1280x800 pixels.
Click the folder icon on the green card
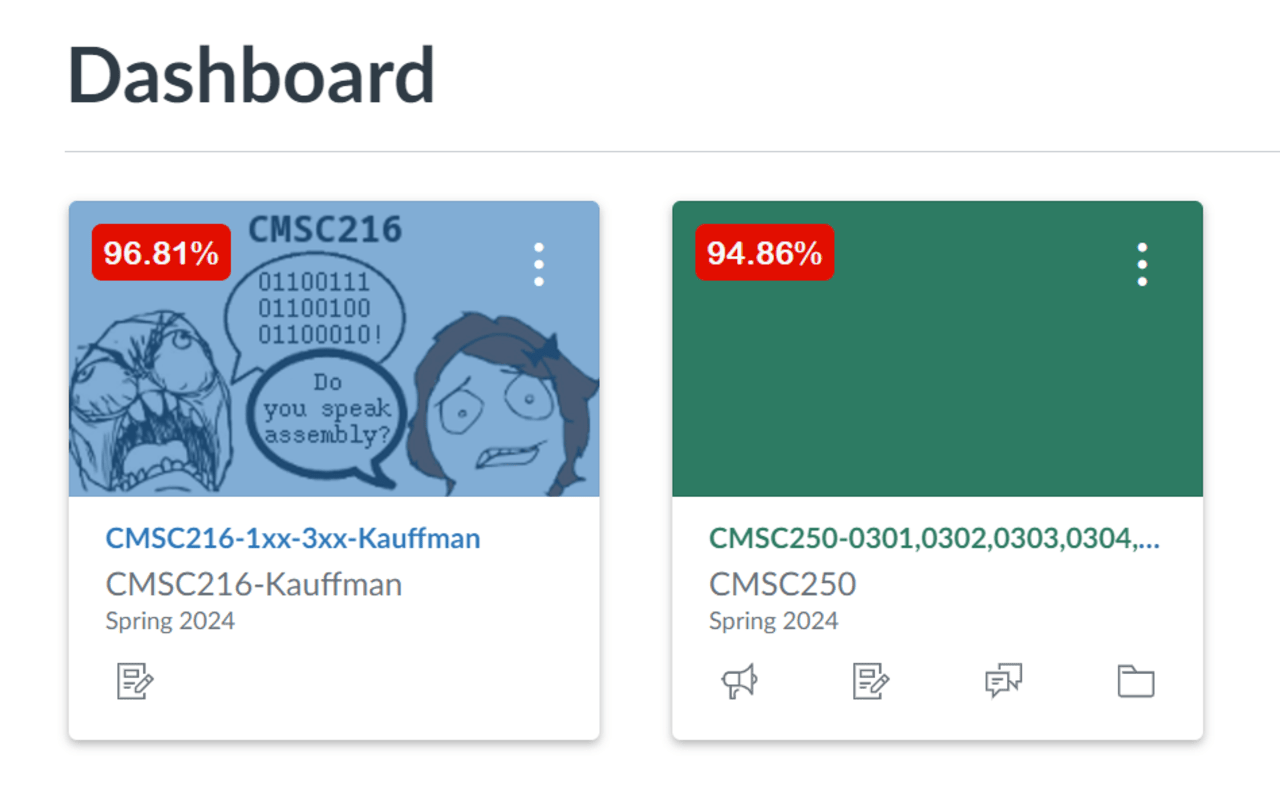1138,681
